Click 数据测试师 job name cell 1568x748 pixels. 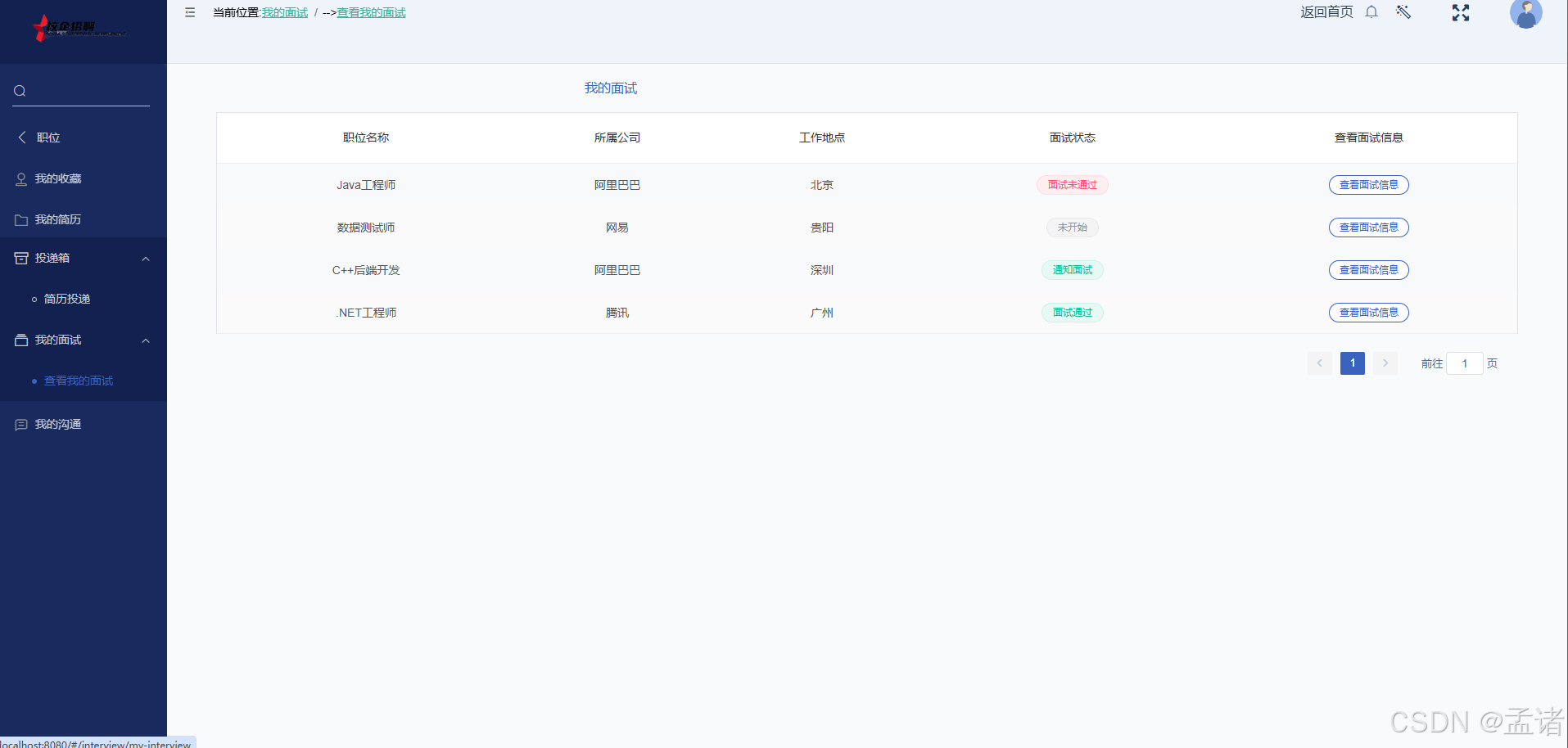click(x=366, y=228)
